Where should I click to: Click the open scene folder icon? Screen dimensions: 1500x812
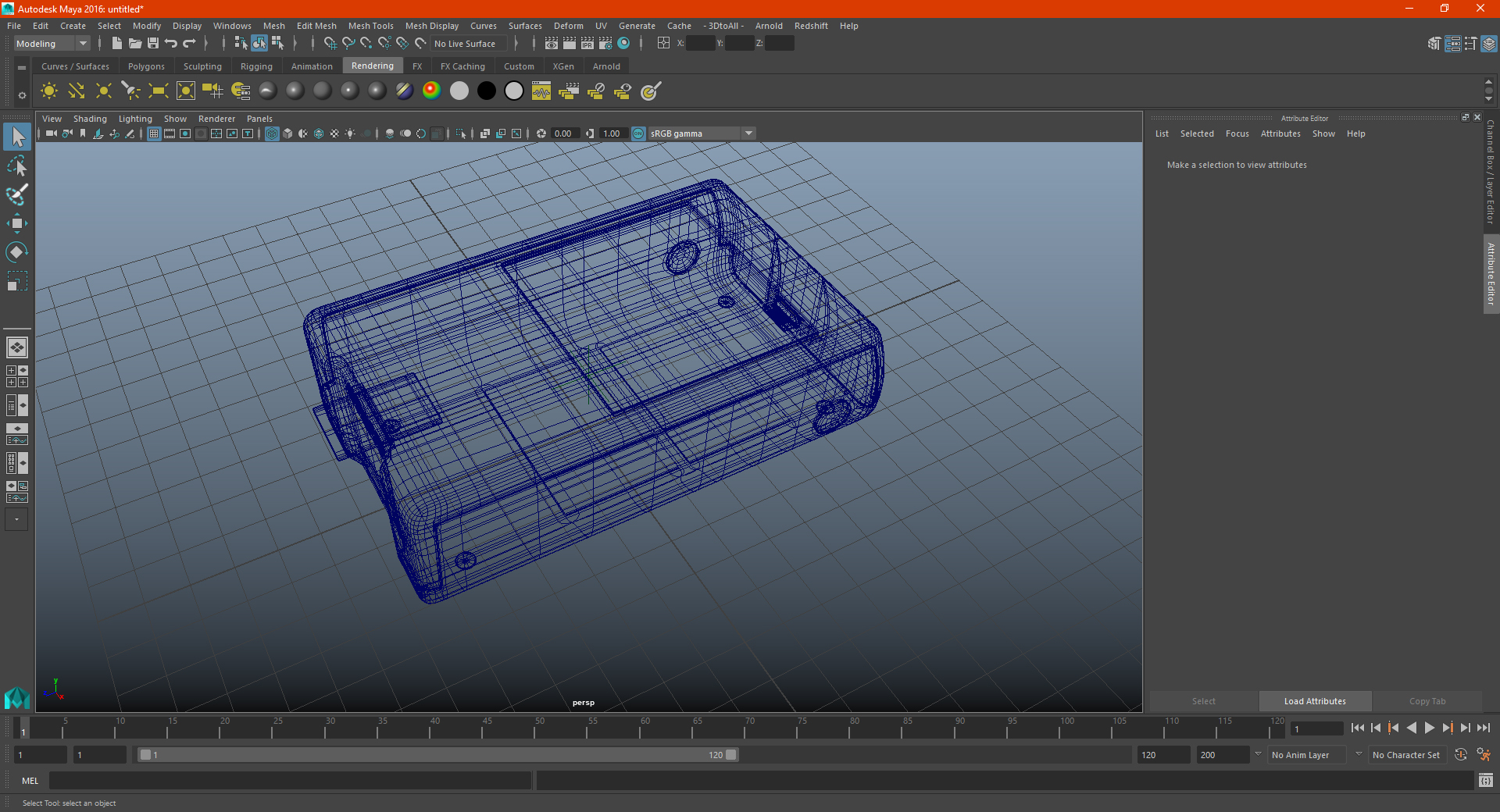tap(134, 44)
